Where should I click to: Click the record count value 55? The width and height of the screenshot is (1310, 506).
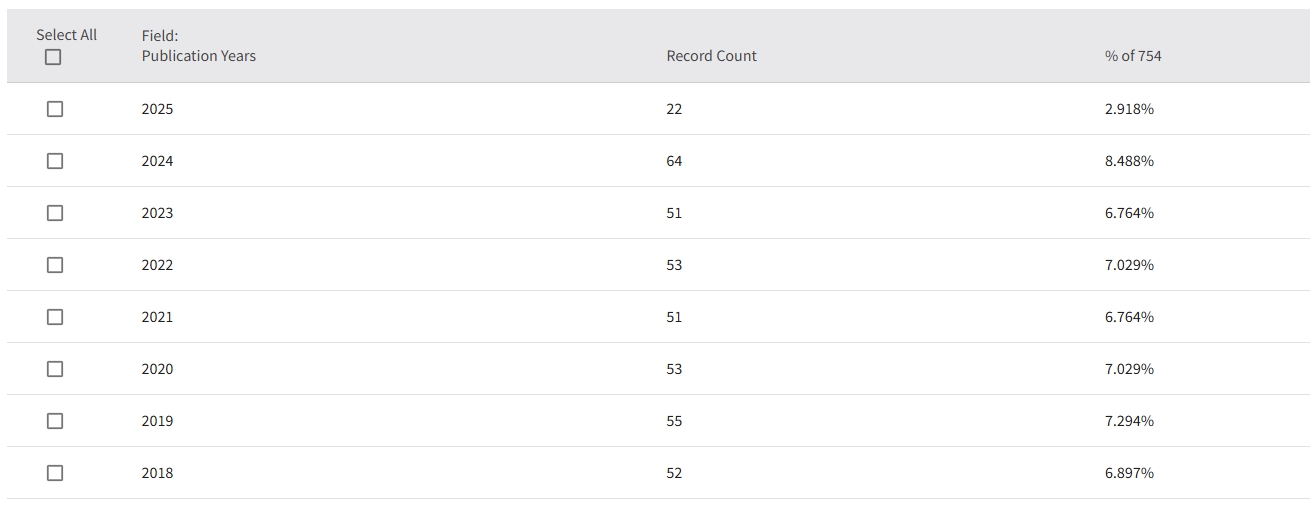click(674, 421)
